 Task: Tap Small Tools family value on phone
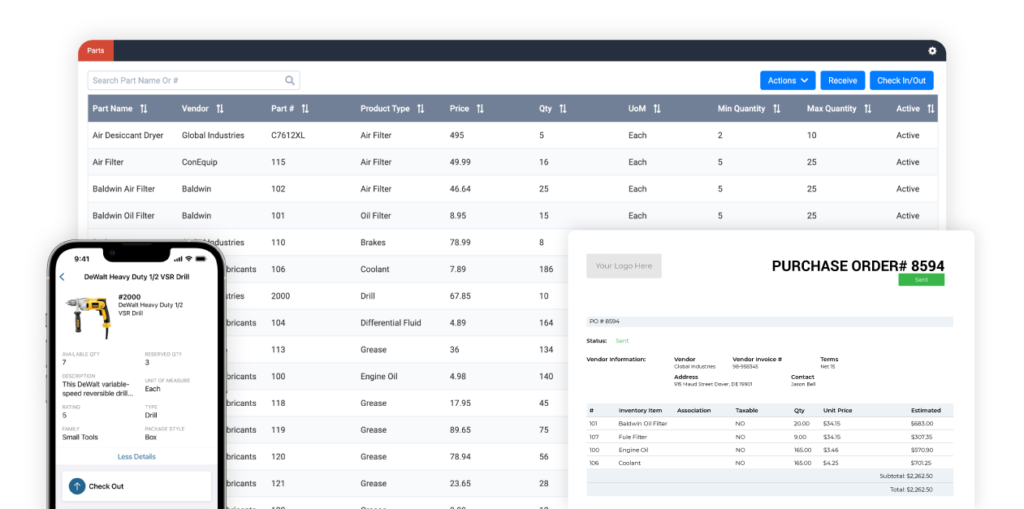tap(80, 437)
